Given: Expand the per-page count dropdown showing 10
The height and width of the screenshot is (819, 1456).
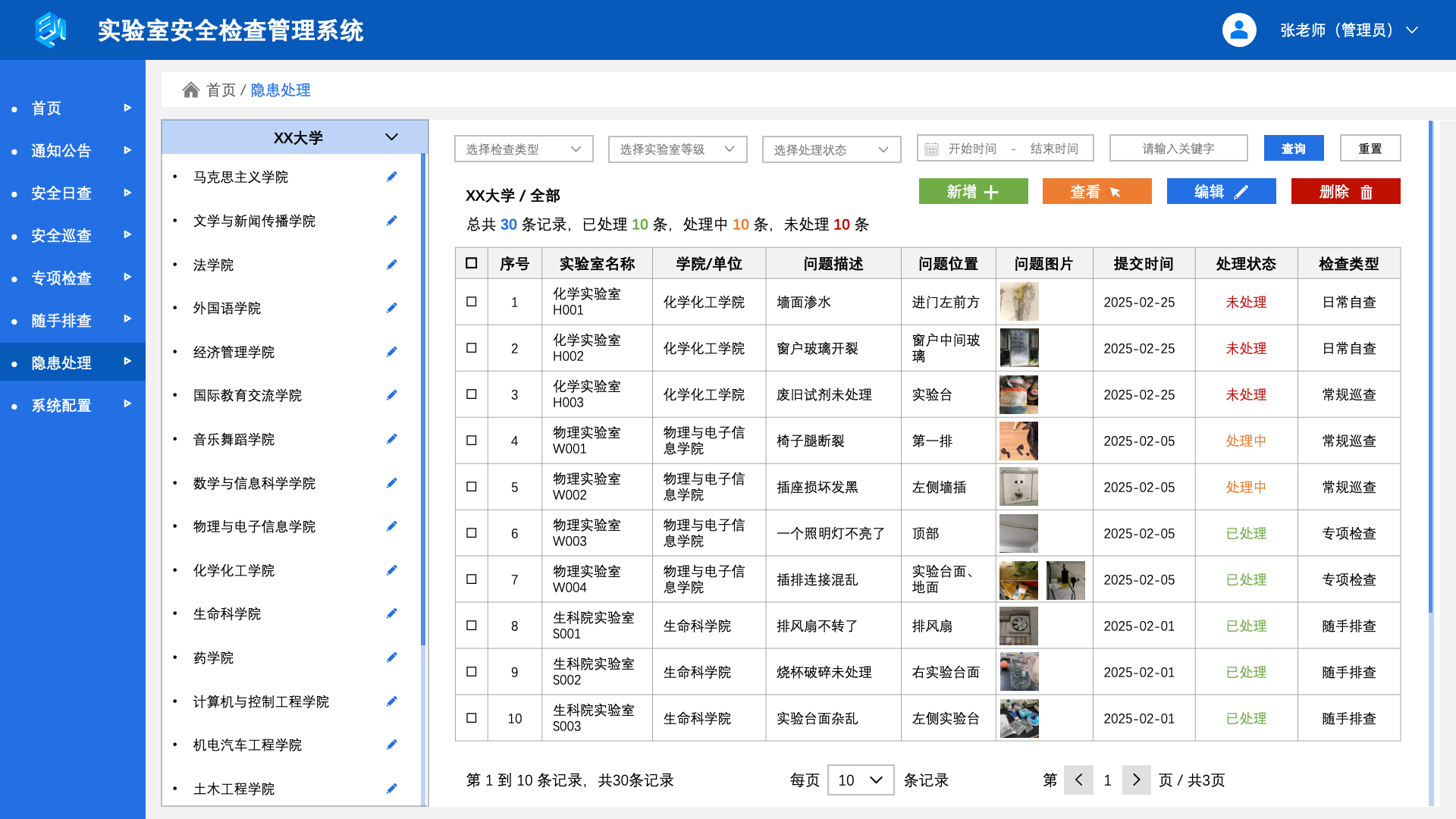Looking at the screenshot, I should pyautogui.click(x=860, y=780).
